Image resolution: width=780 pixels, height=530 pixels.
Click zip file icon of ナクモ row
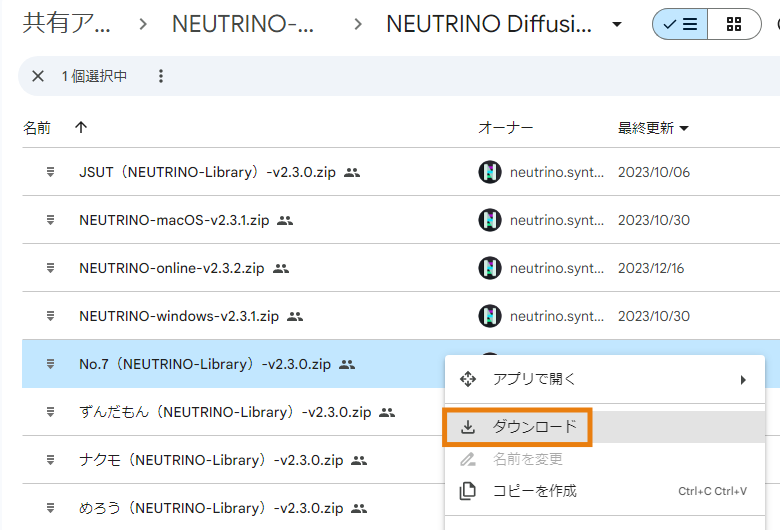point(50,460)
